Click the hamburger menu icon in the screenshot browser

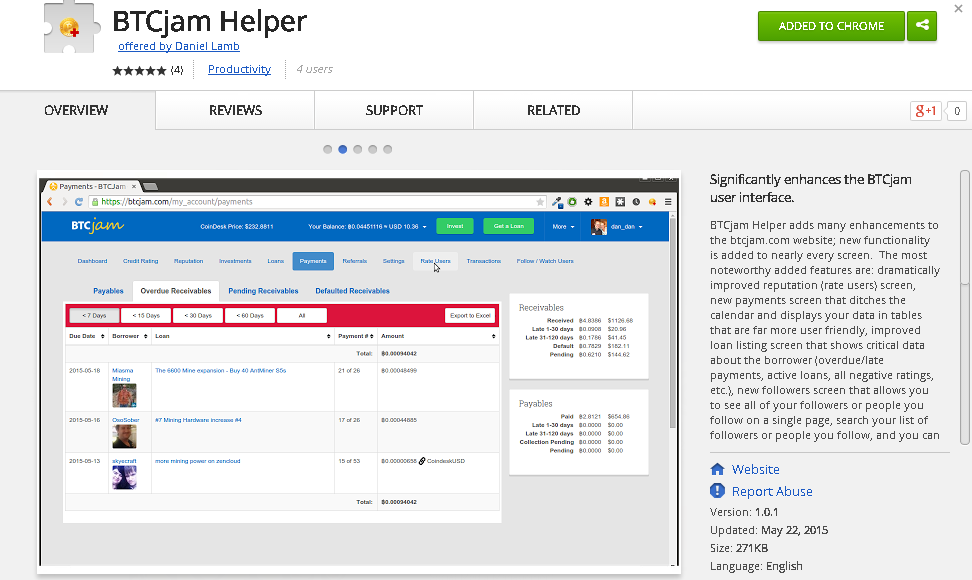pyautogui.click(x=668, y=202)
